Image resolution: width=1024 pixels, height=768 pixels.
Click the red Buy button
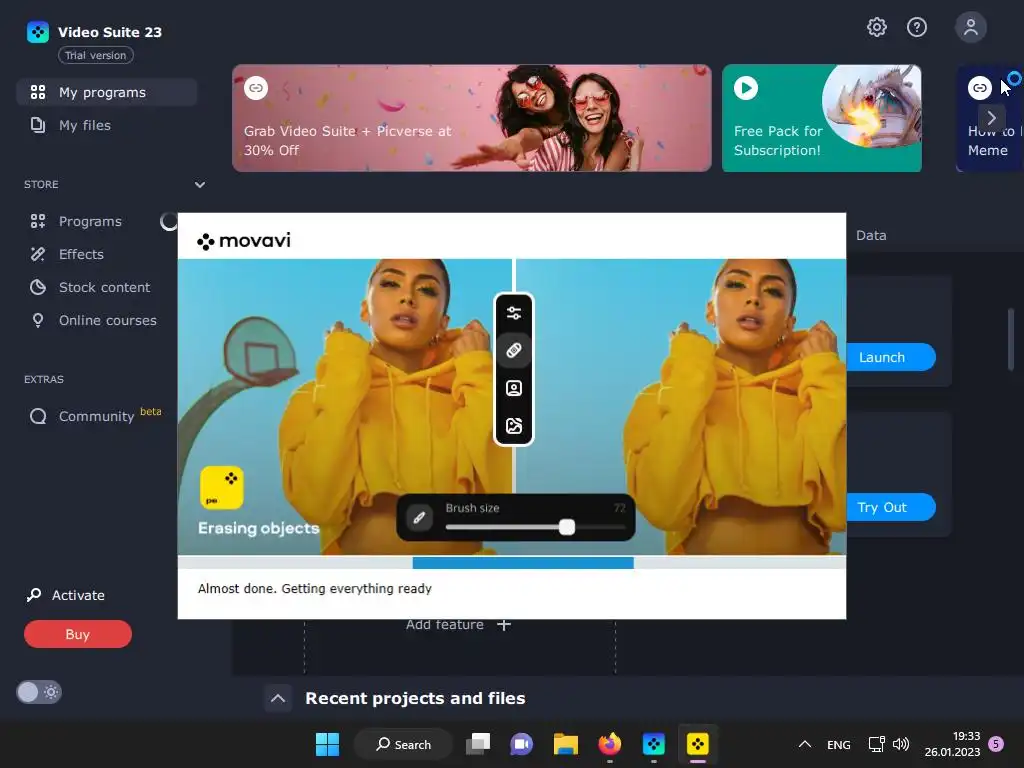(78, 634)
